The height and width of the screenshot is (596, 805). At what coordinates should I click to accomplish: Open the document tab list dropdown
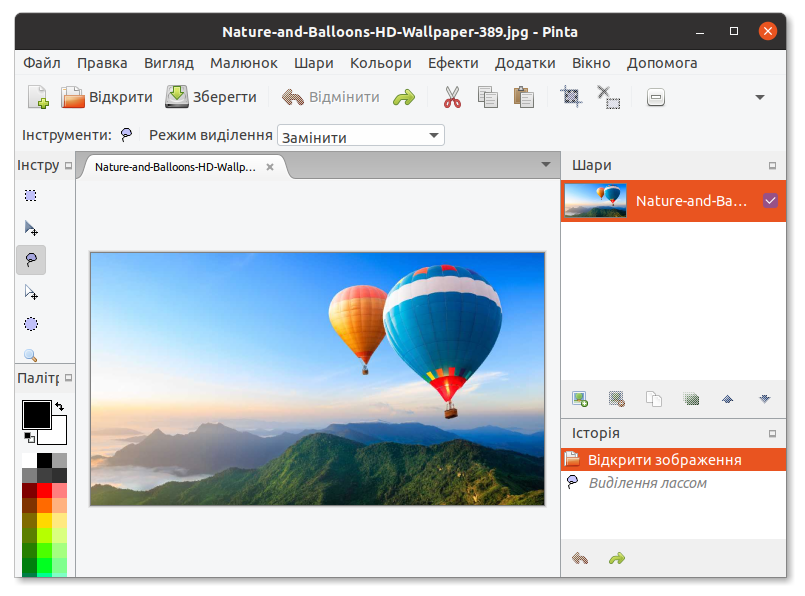(545, 165)
